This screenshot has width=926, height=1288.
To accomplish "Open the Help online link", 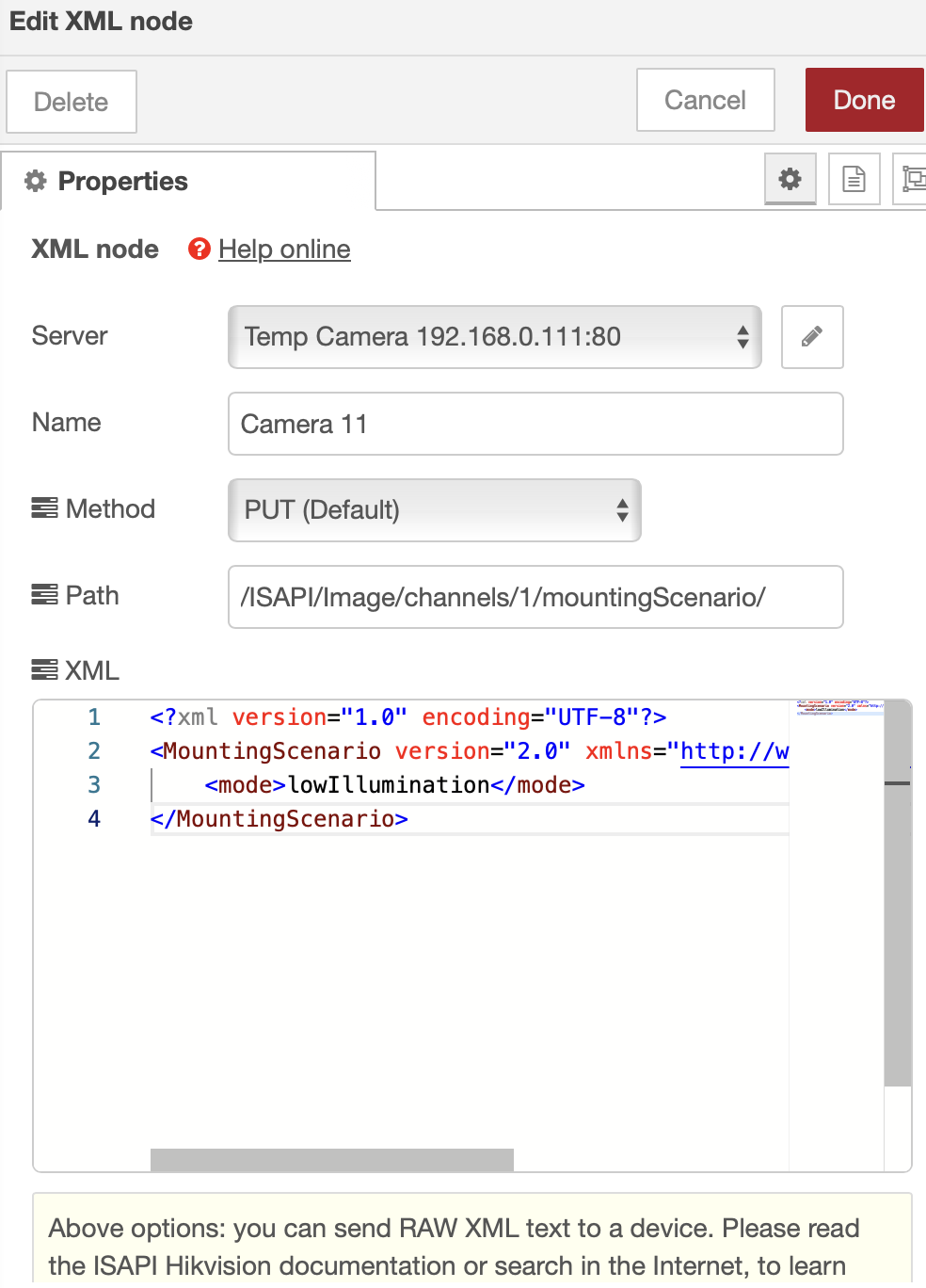I will (283, 249).
